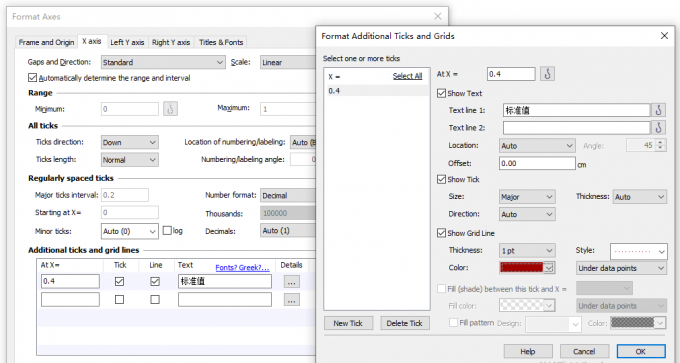Click the hook icon next to At X field
This screenshot has width=680, height=363.
click(547, 74)
